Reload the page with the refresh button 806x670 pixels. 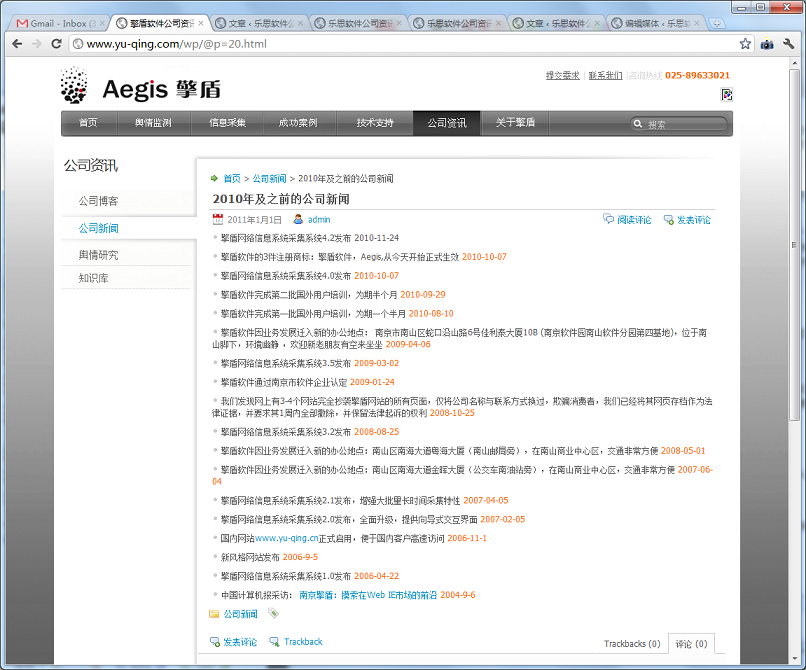pos(56,44)
